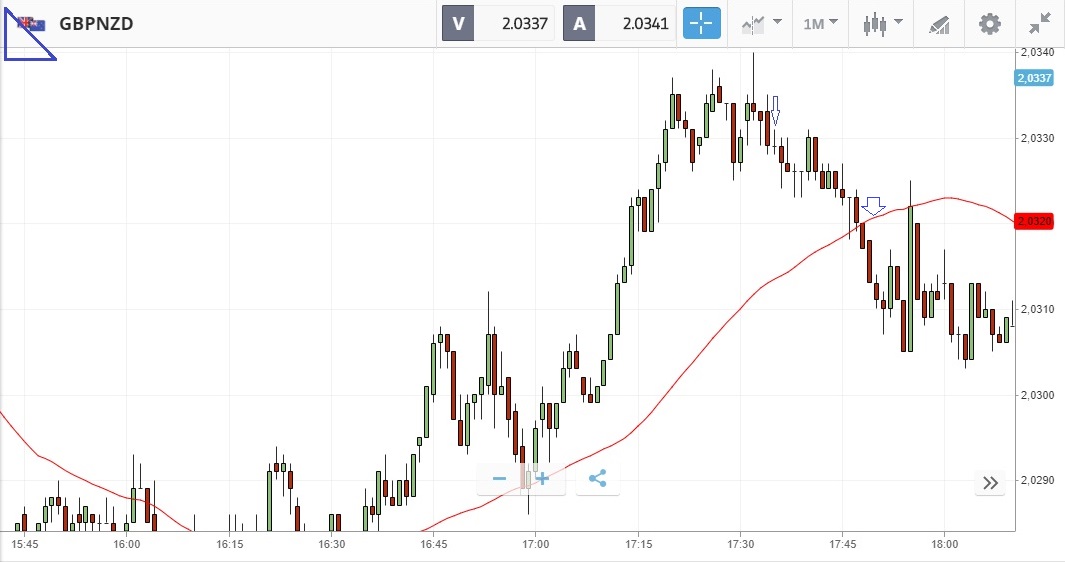Click the blue 2.0337 current price tag
The height and width of the screenshot is (562, 1065).
point(1033,78)
